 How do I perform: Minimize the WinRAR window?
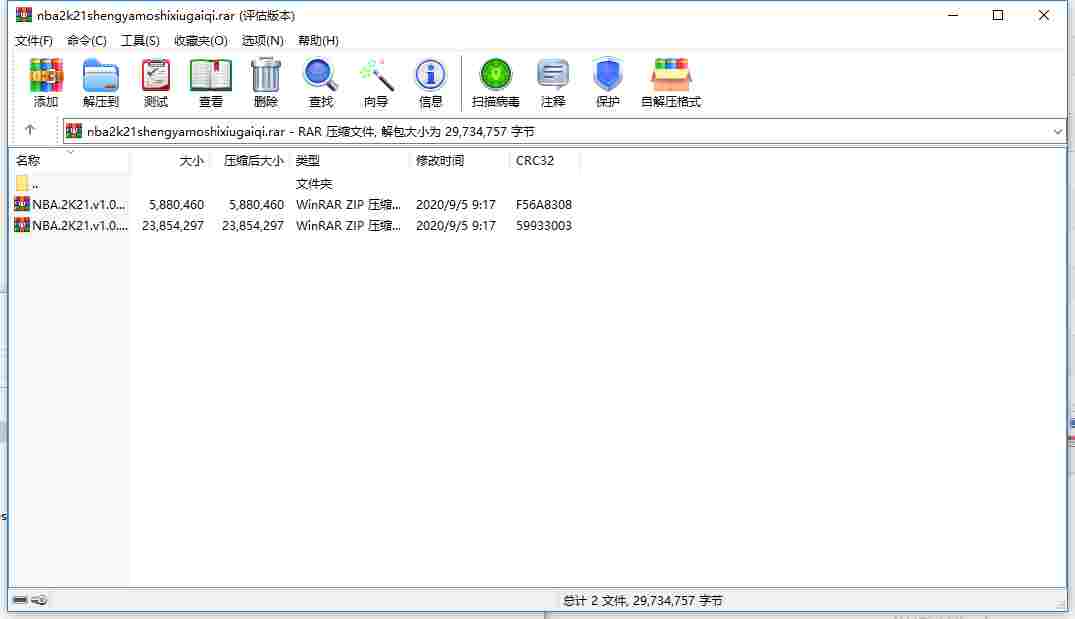tap(952, 15)
